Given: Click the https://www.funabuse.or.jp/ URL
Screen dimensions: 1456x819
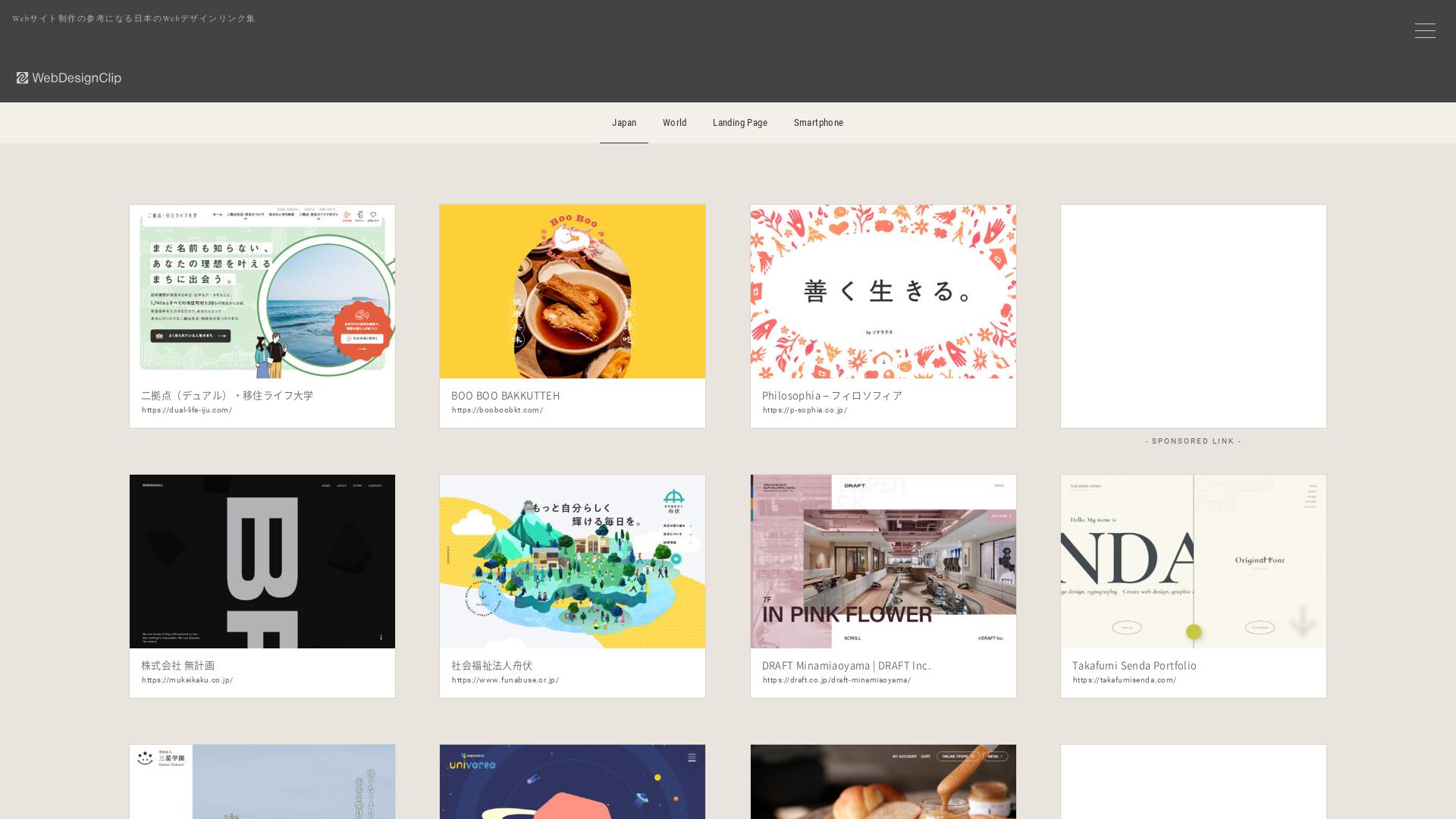Looking at the screenshot, I should tap(506, 680).
